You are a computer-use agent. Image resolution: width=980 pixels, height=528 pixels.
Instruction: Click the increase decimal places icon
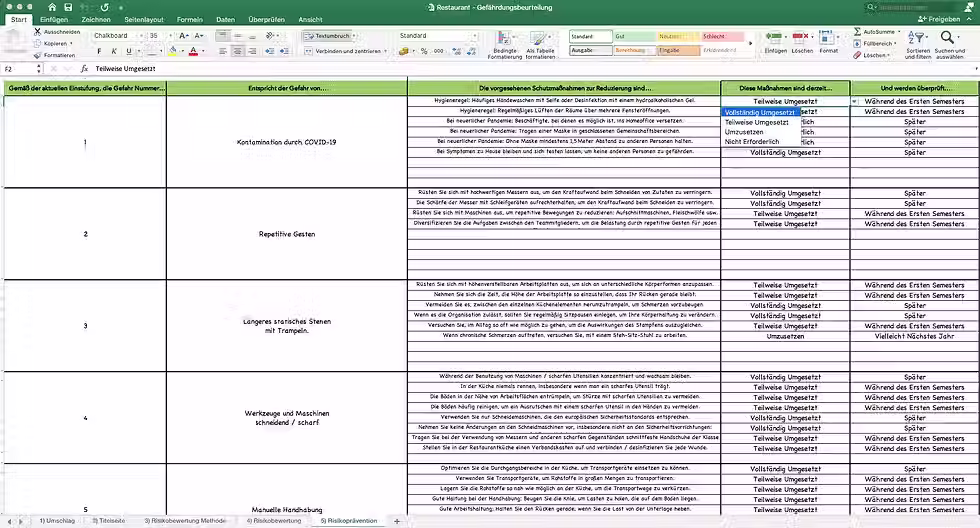(457, 51)
